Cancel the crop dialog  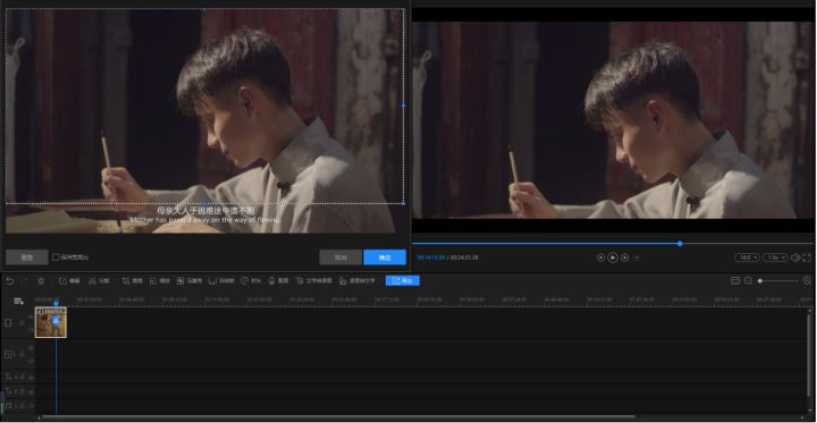point(341,257)
